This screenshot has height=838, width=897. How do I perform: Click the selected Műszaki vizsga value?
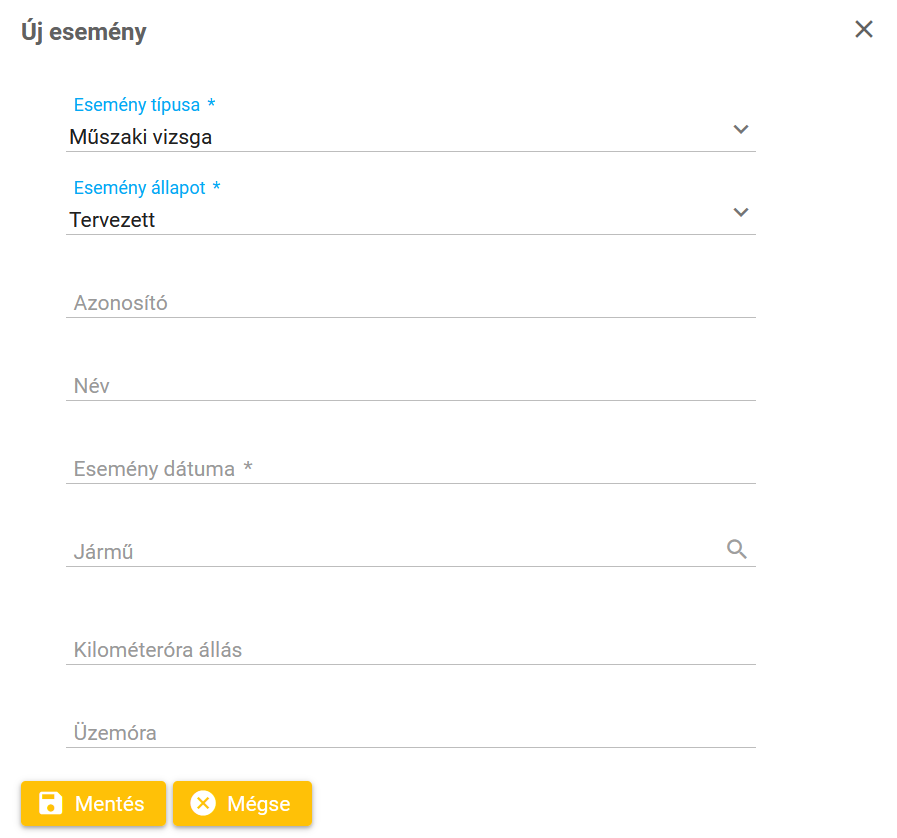pyautogui.click(x=141, y=137)
